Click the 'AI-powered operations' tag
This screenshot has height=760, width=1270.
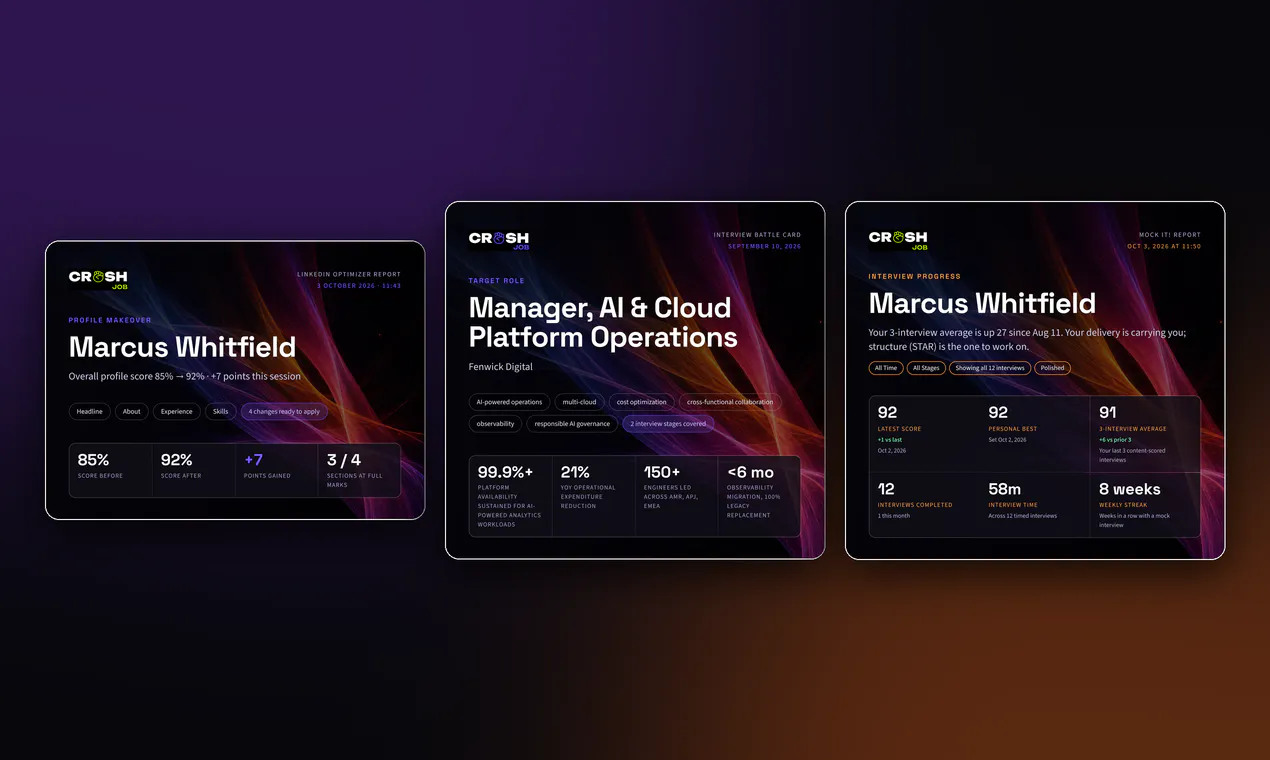coord(509,402)
